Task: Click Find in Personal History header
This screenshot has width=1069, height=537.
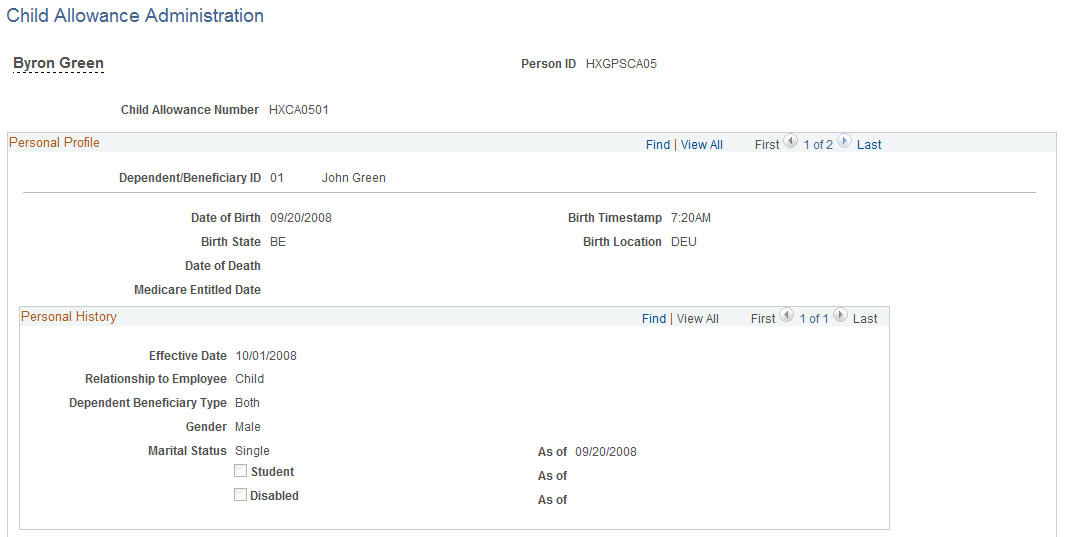Action: [654, 318]
